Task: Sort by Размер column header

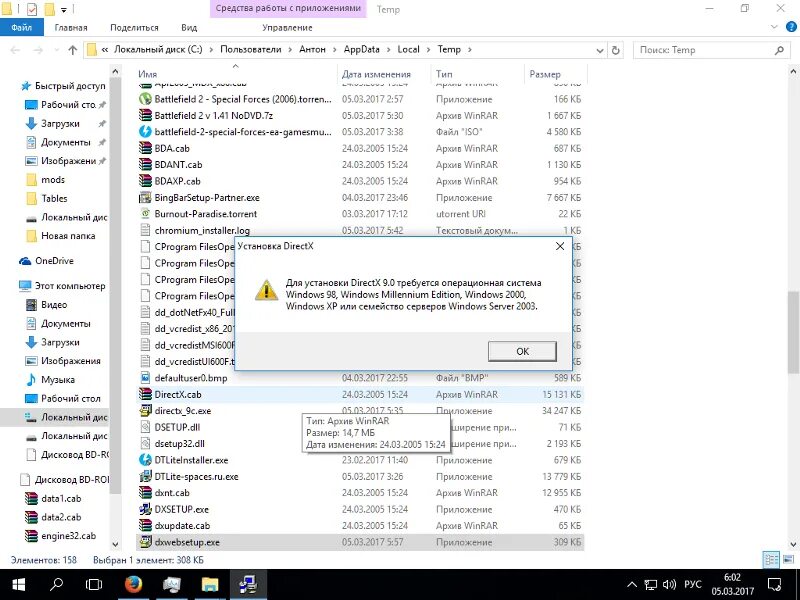Action: (x=545, y=74)
